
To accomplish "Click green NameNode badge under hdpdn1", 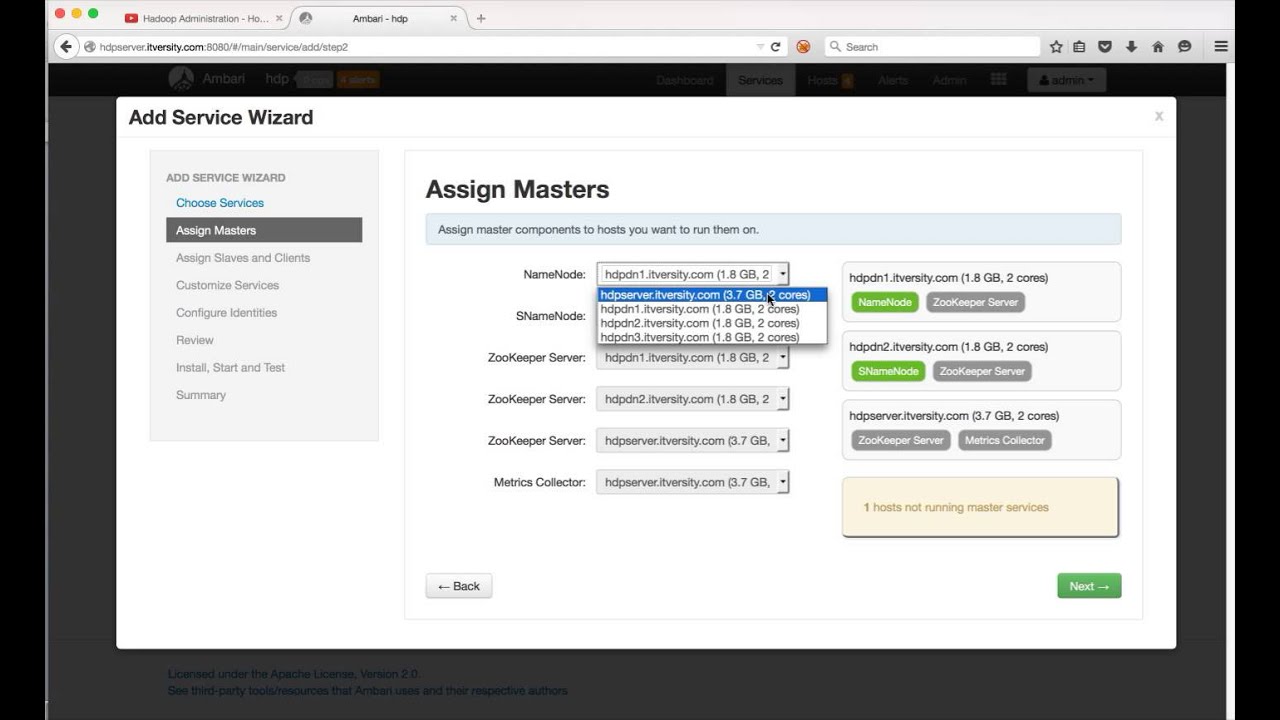I will (885, 302).
